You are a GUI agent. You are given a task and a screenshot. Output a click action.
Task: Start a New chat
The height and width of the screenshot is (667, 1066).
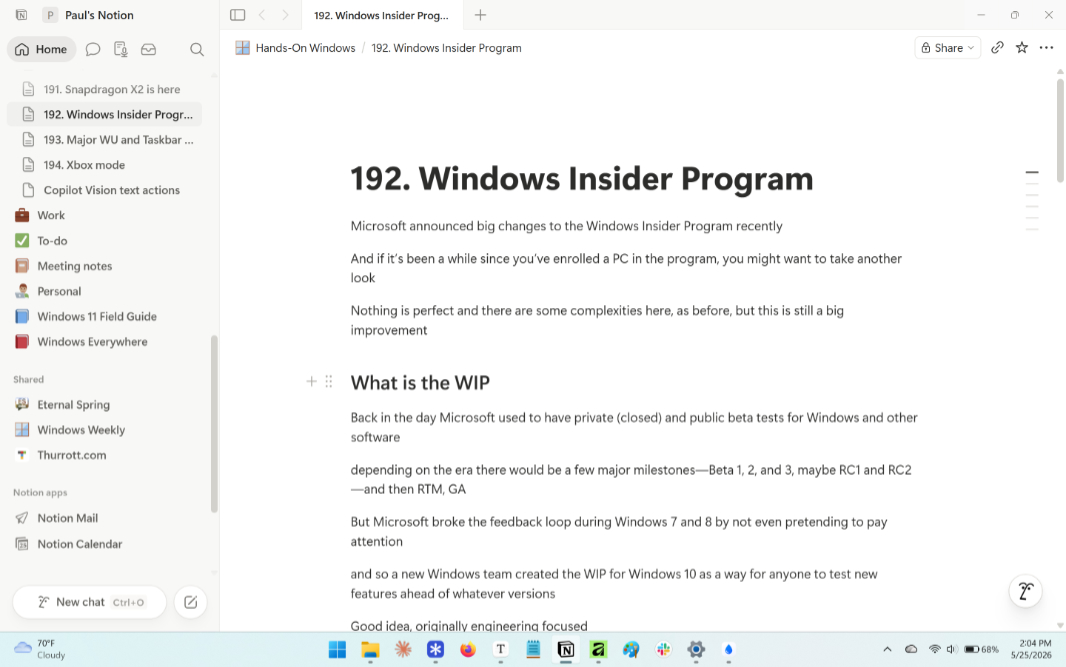89,602
